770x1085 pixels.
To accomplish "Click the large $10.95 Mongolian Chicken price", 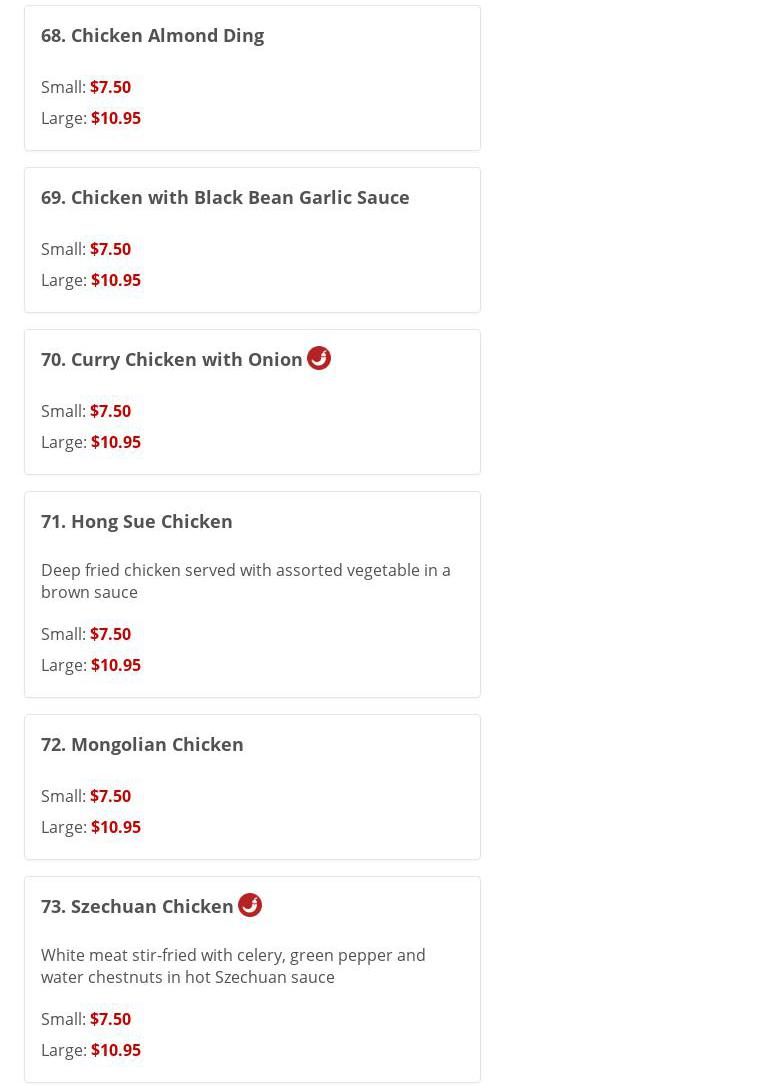I will click(x=116, y=827).
